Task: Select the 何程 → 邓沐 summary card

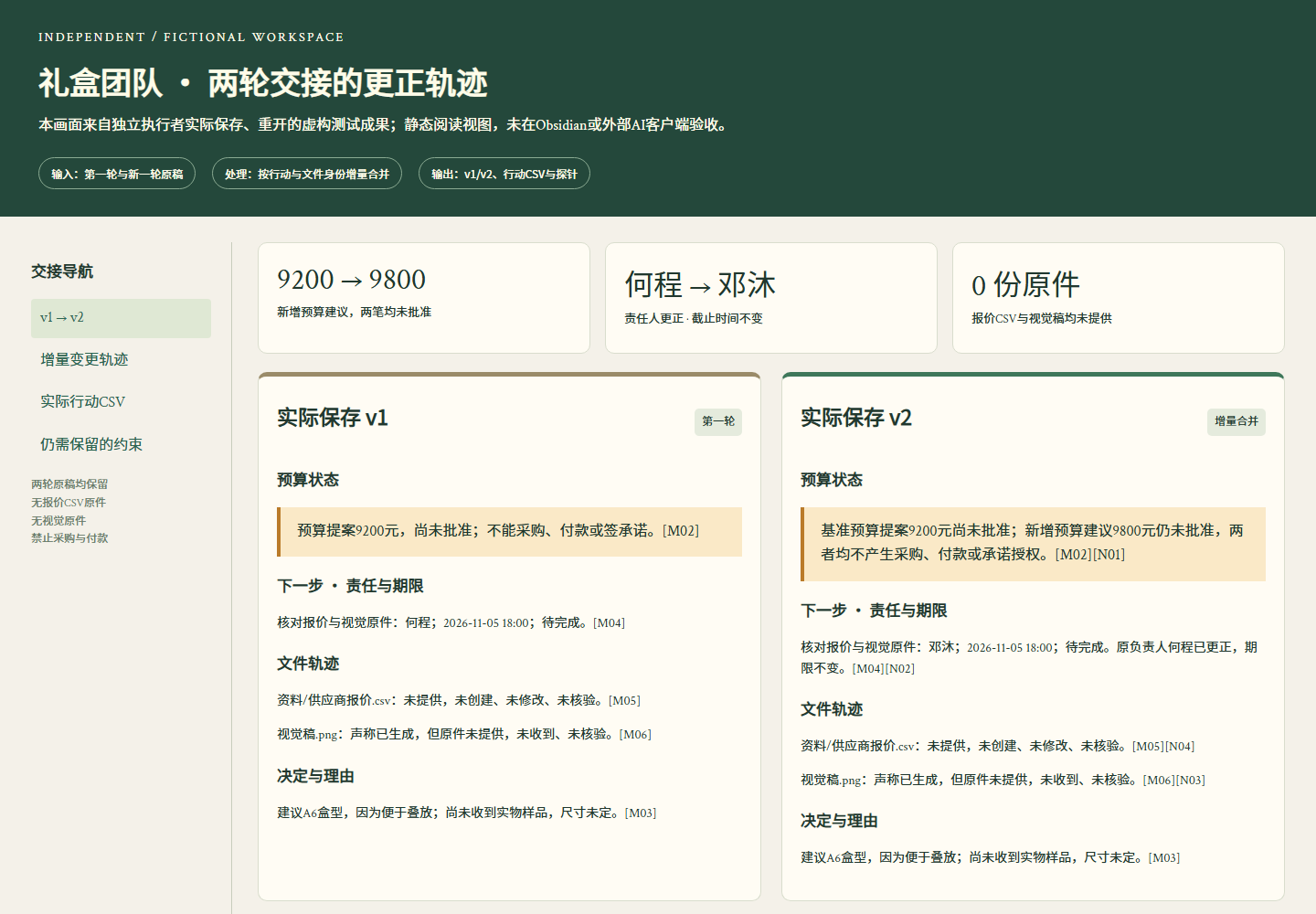Action: click(x=771, y=298)
